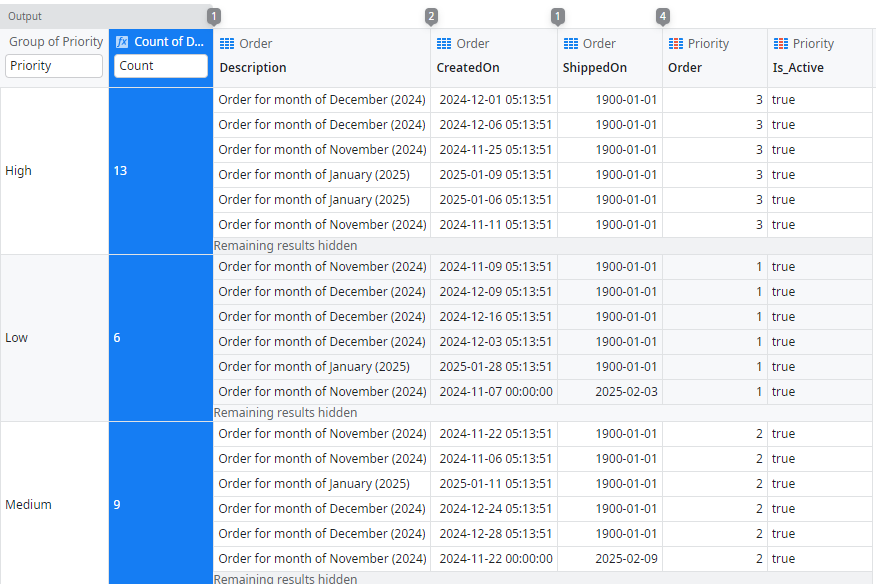
Task: Select the date 2024-11-11 05:13:51
Action: [496, 225]
